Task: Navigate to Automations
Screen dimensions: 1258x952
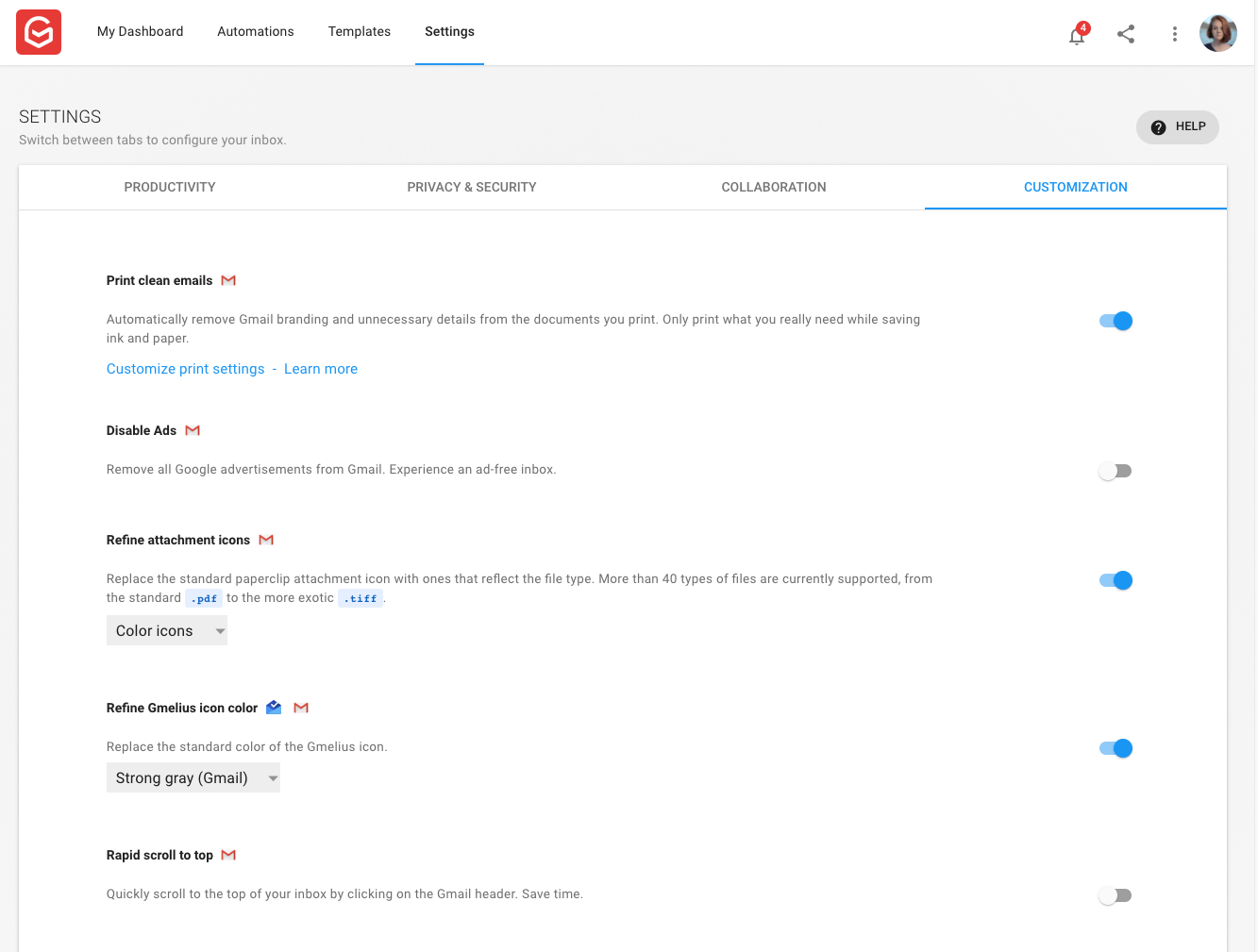Action: click(255, 31)
